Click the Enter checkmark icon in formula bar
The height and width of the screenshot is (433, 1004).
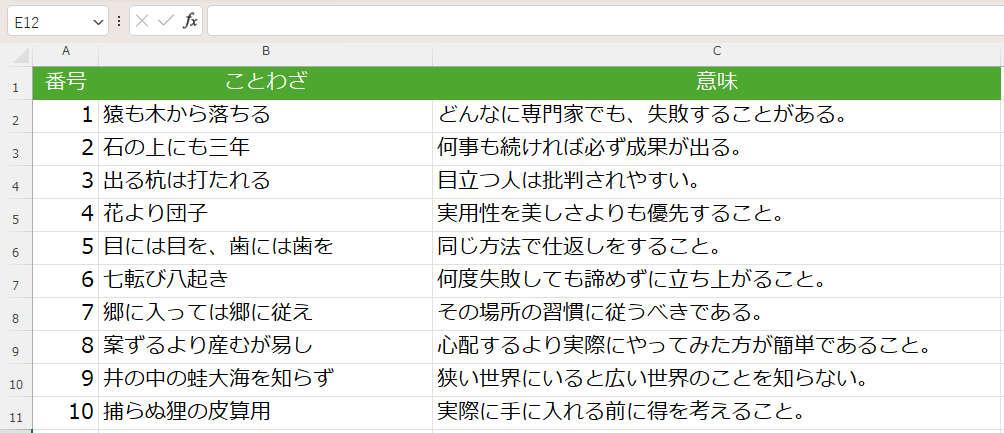[x=166, y=21]
